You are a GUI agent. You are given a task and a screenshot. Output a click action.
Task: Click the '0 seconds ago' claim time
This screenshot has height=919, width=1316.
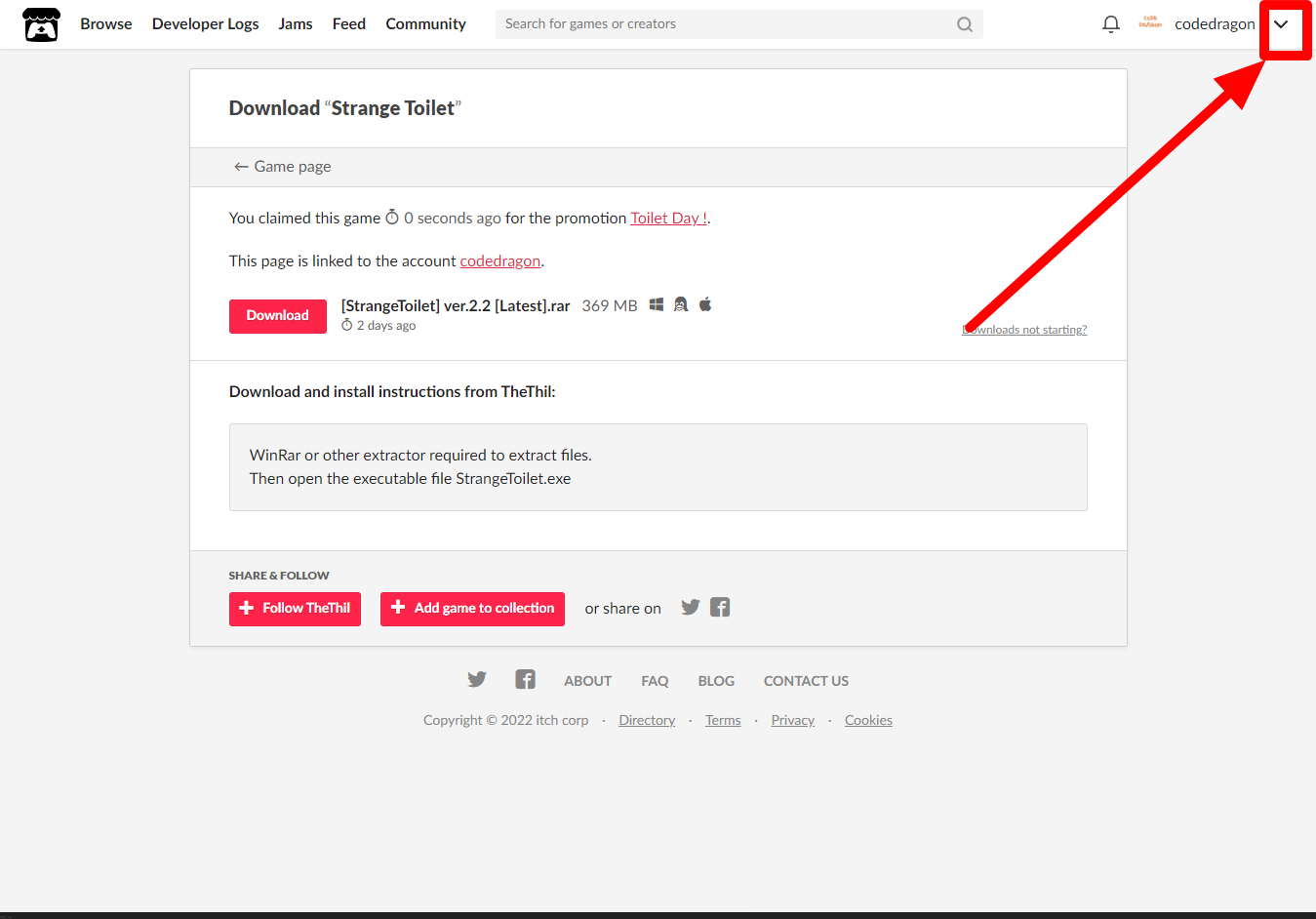tap(453, 219)
